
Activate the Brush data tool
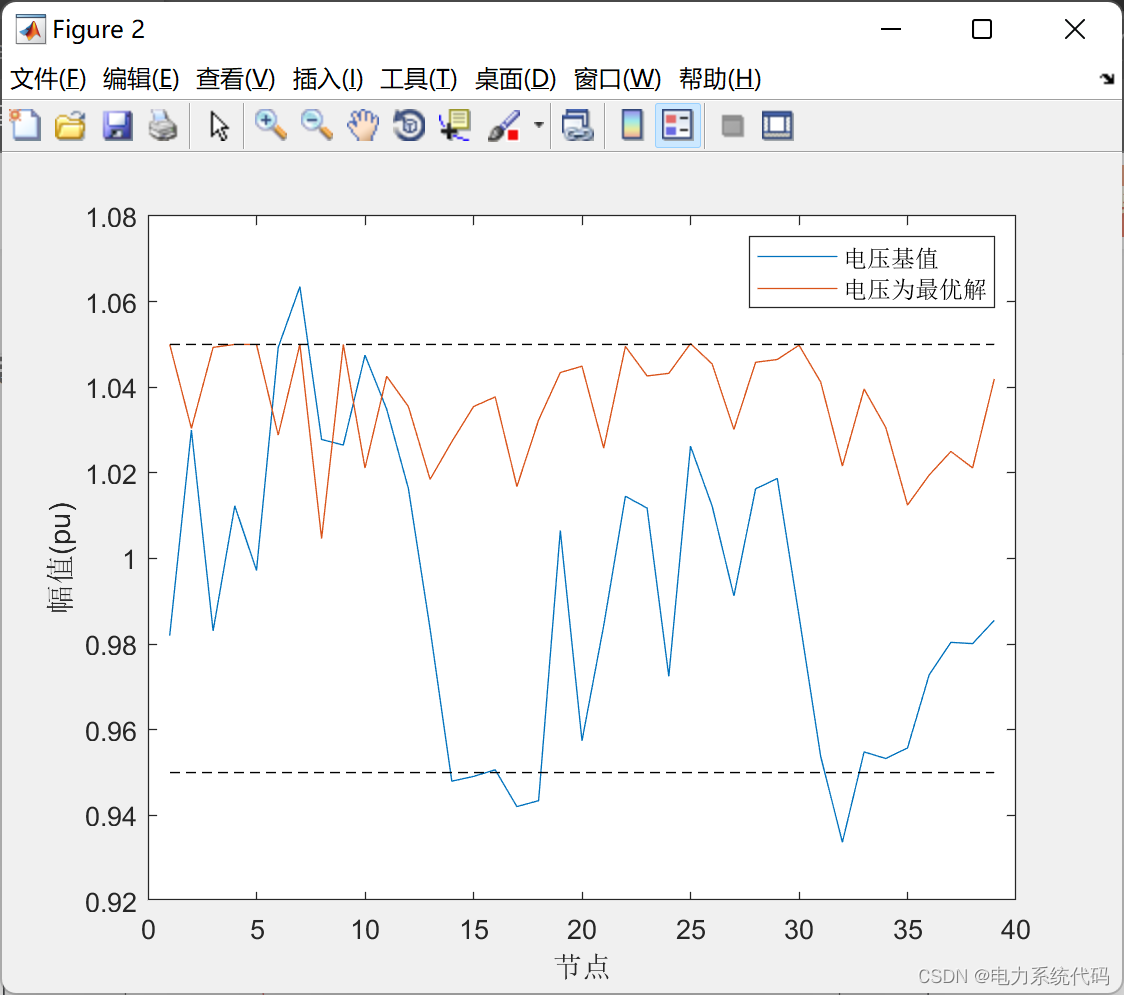(504, 125)
